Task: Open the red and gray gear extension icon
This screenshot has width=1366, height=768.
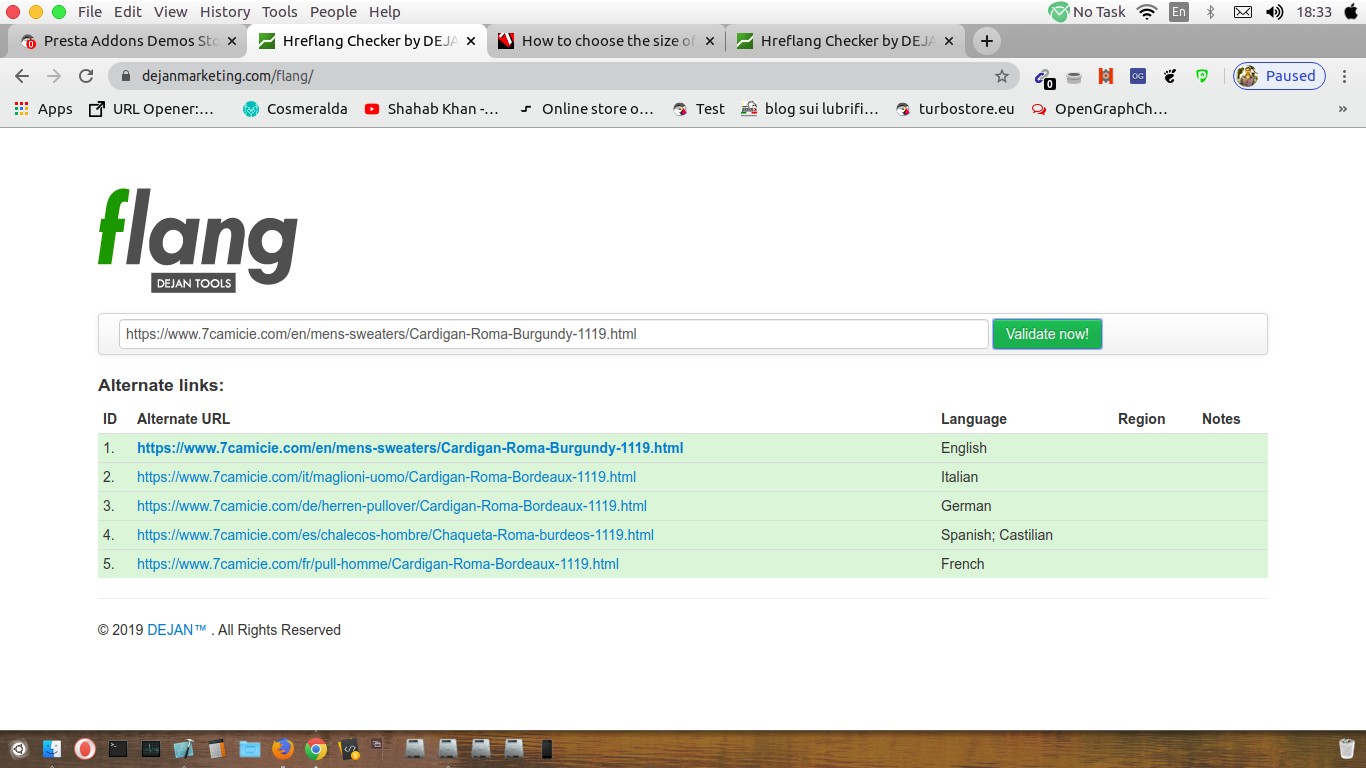Action: (x=1106, y=76)
